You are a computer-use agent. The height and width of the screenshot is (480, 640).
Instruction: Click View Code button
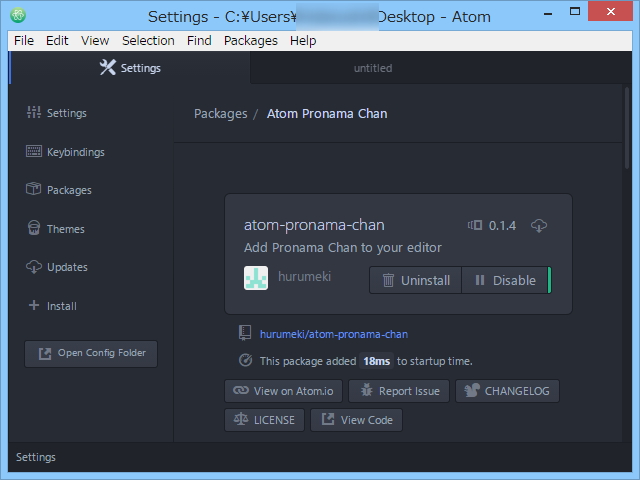pos(356,420)
